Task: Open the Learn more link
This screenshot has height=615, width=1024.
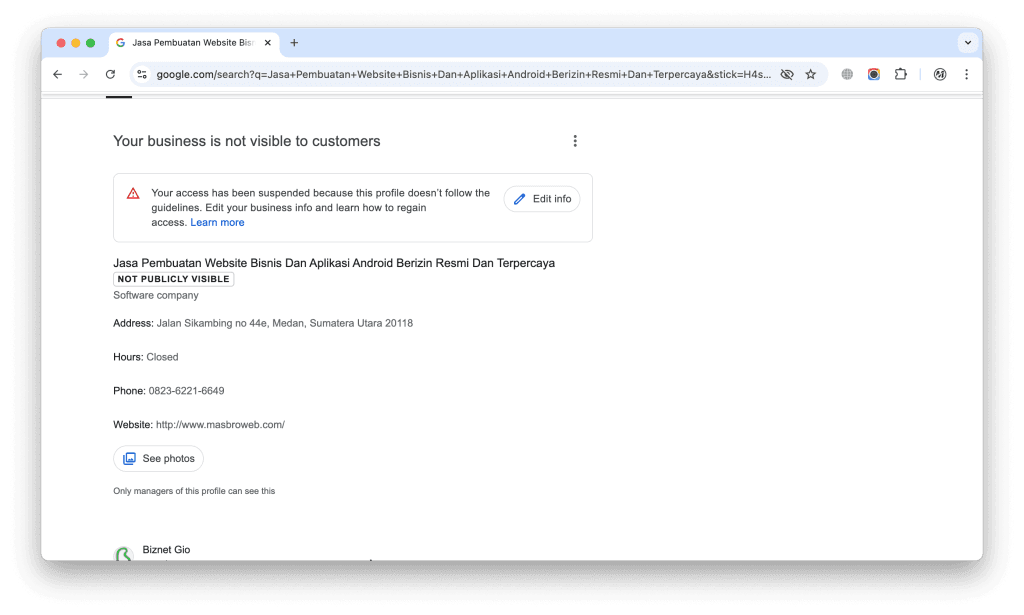Action: (217, 222)
